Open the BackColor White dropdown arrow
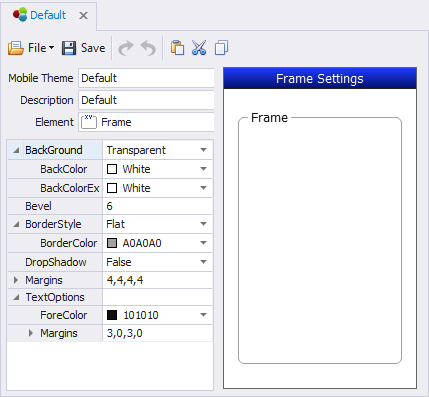The width and height of the screenshot is (429, 397). (203, 169)
